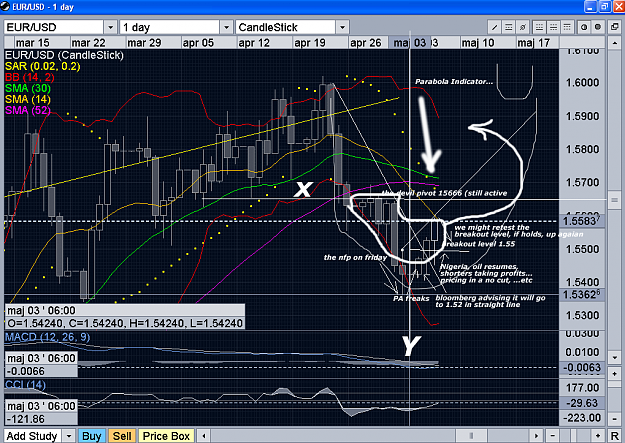Select the horizontal lines tool icon
Viewport: 625px width, 443px height.
pos(509,27)
